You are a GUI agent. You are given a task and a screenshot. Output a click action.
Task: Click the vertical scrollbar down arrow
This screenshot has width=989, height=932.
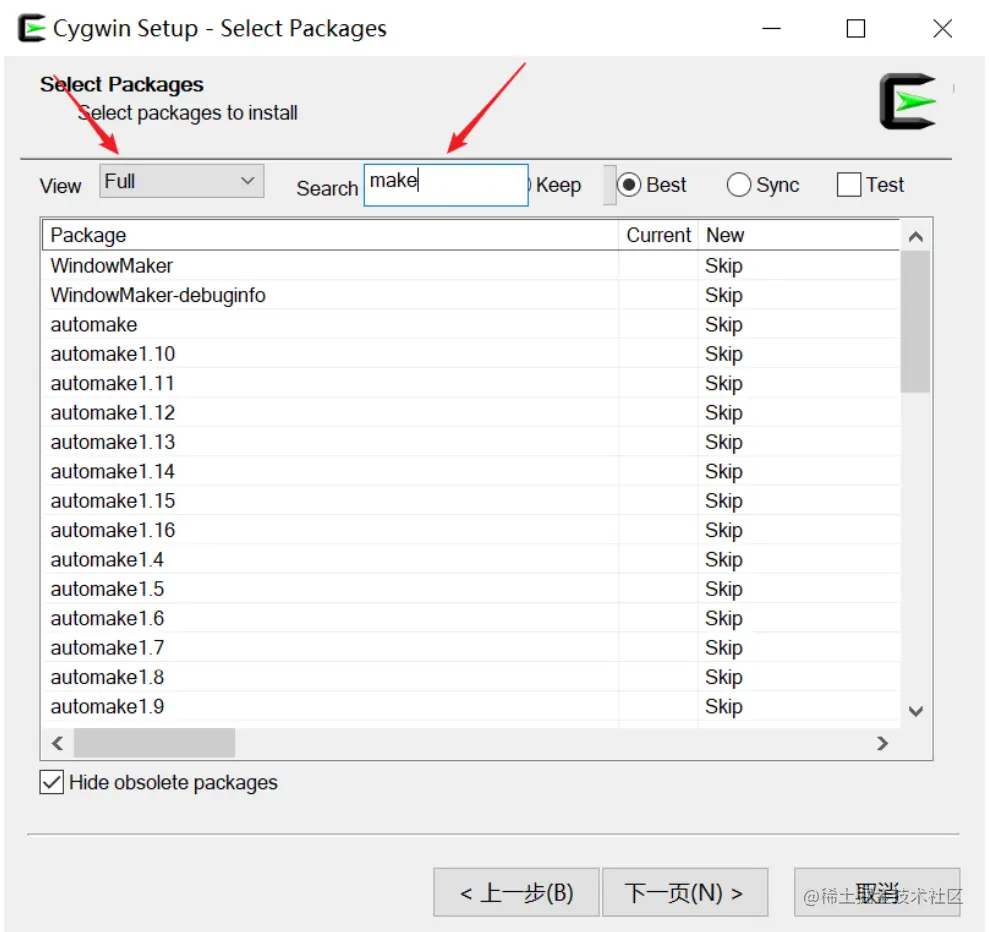(x=916, y=711)
